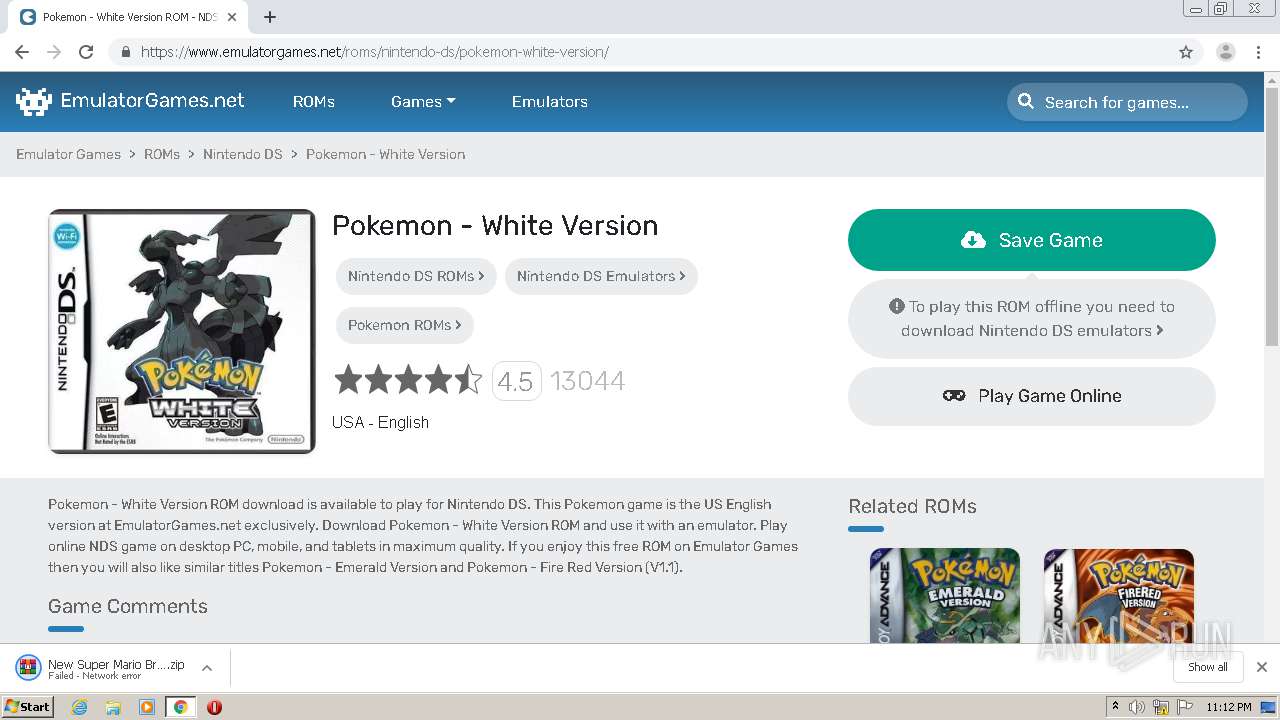This screenshot has width=1280, height=720.
Task: Click the 13044 votes count
Action: (588, 381)
